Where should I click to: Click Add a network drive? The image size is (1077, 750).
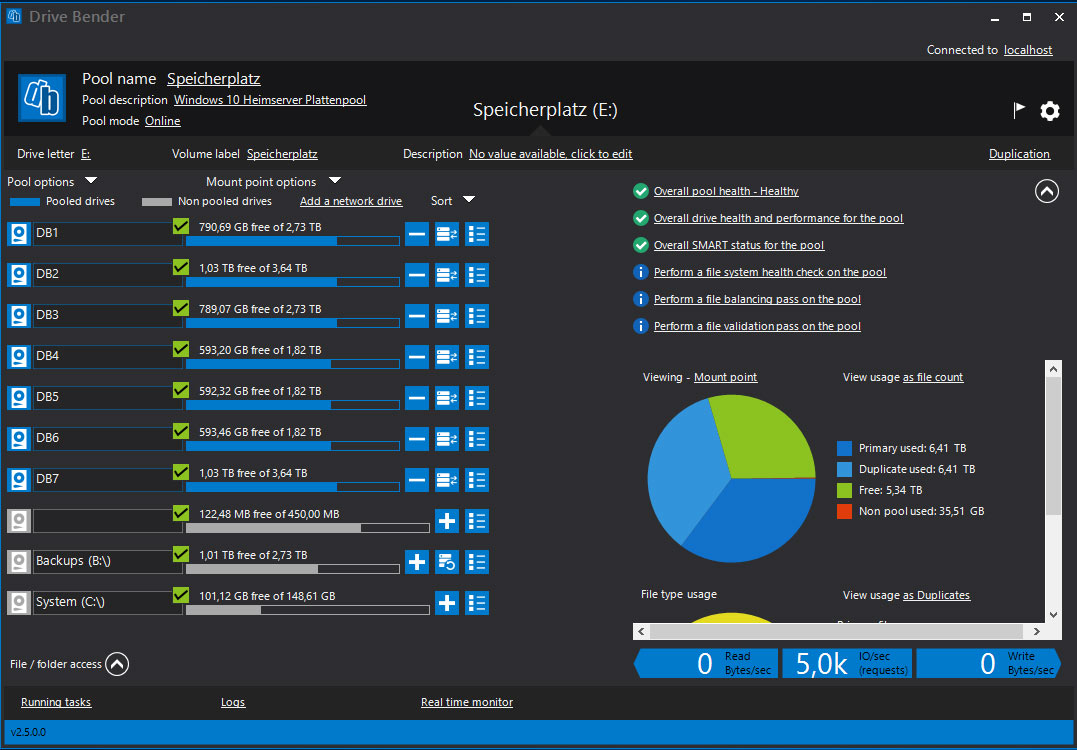351,201
